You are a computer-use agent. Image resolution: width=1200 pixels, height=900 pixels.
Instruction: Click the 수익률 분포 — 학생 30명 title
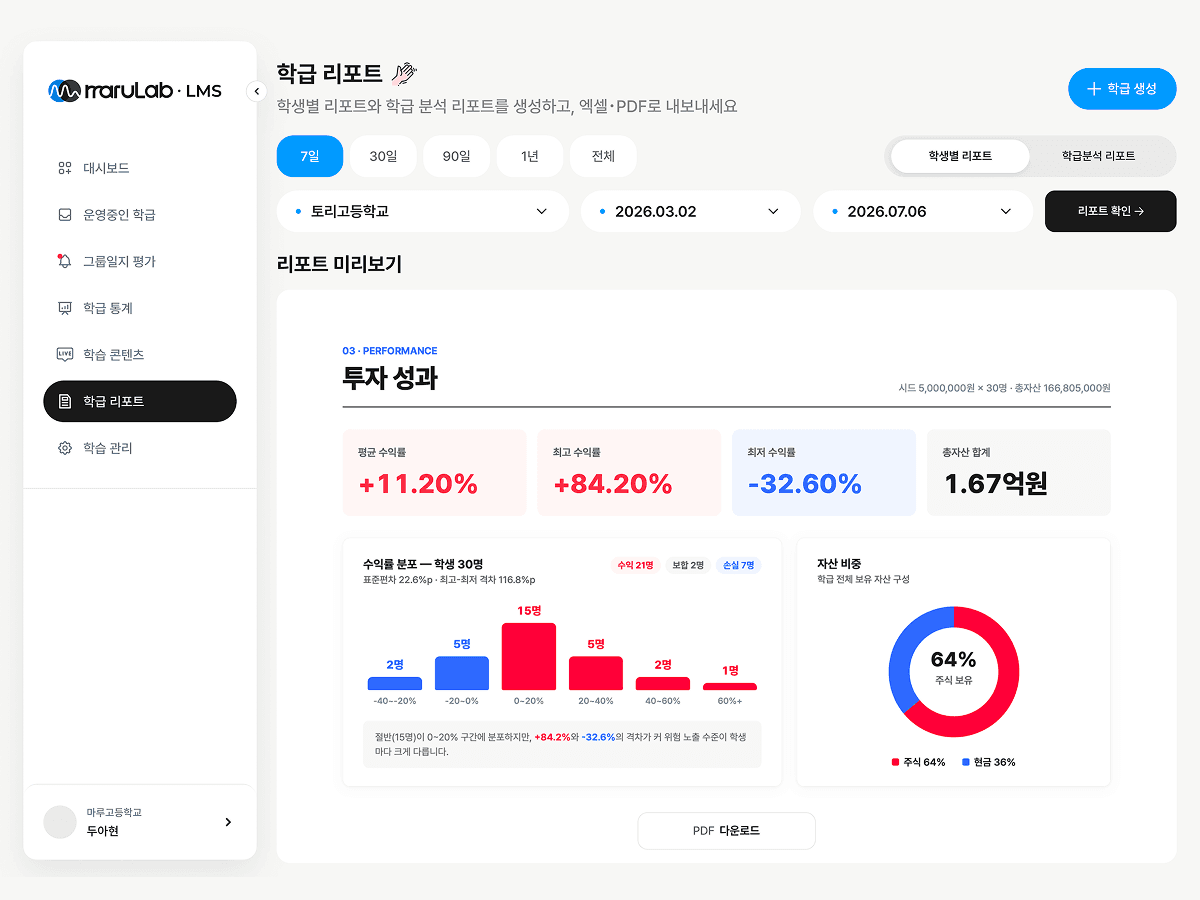pyautogui.click(x=423, y=564)
